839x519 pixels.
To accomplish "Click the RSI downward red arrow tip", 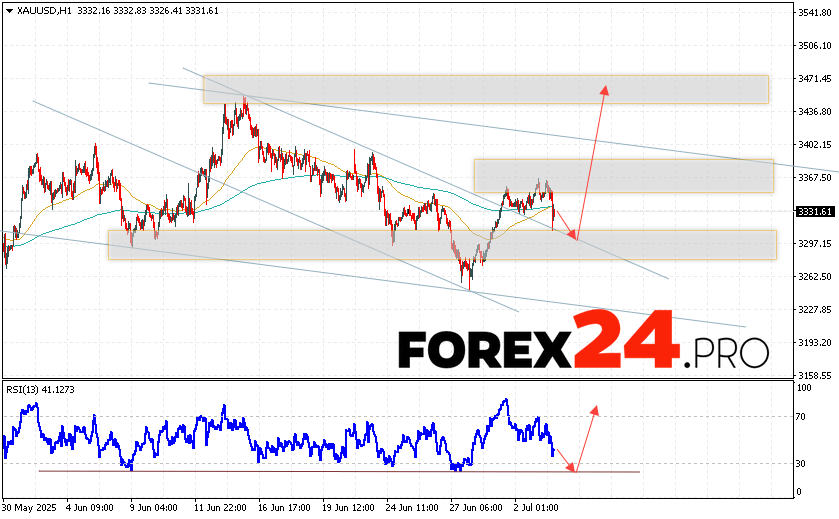I will 574,470.
